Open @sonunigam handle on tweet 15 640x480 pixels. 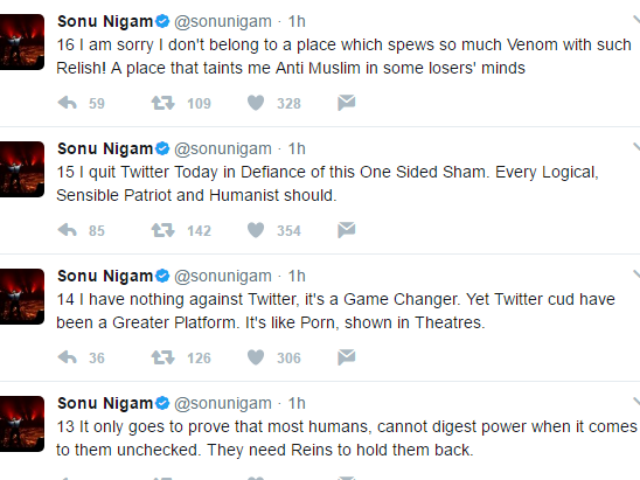click(223, 149)
